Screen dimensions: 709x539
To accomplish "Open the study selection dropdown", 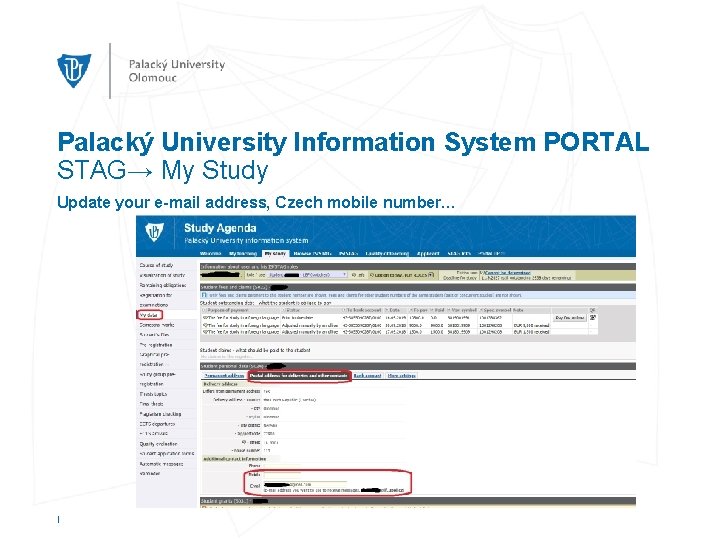I will [307, 274].
